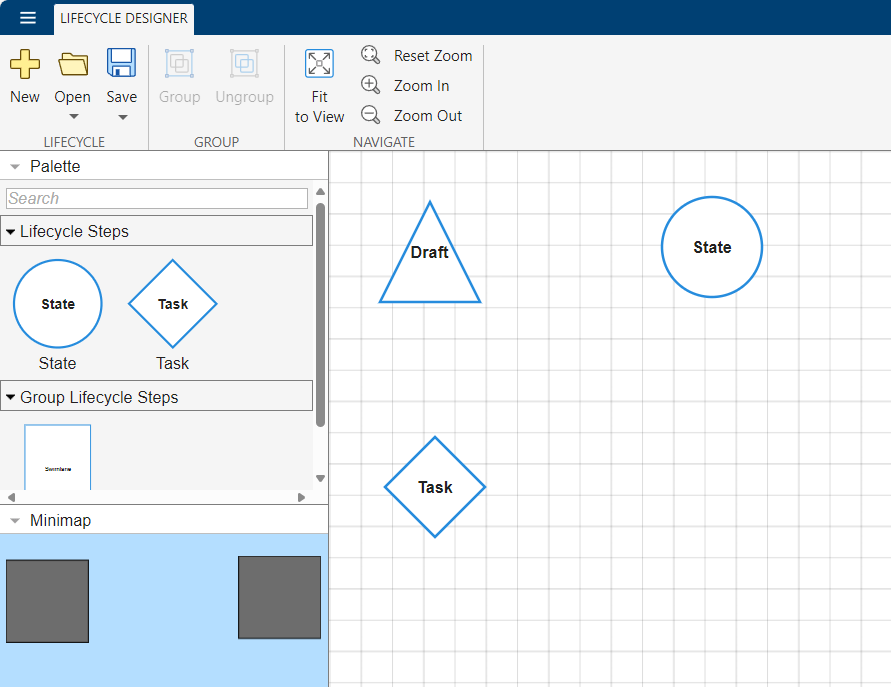Open the dropdown arrow under Save
Screen dimensions: 891x687
(122, 117)
